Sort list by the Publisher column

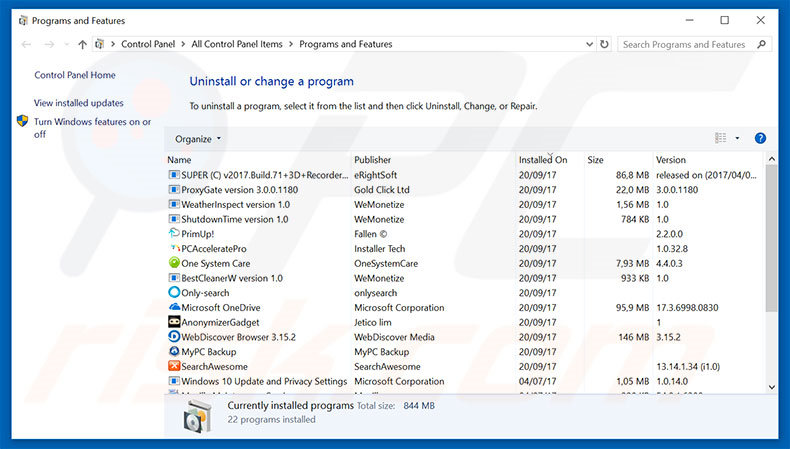(x=373, y=160)
